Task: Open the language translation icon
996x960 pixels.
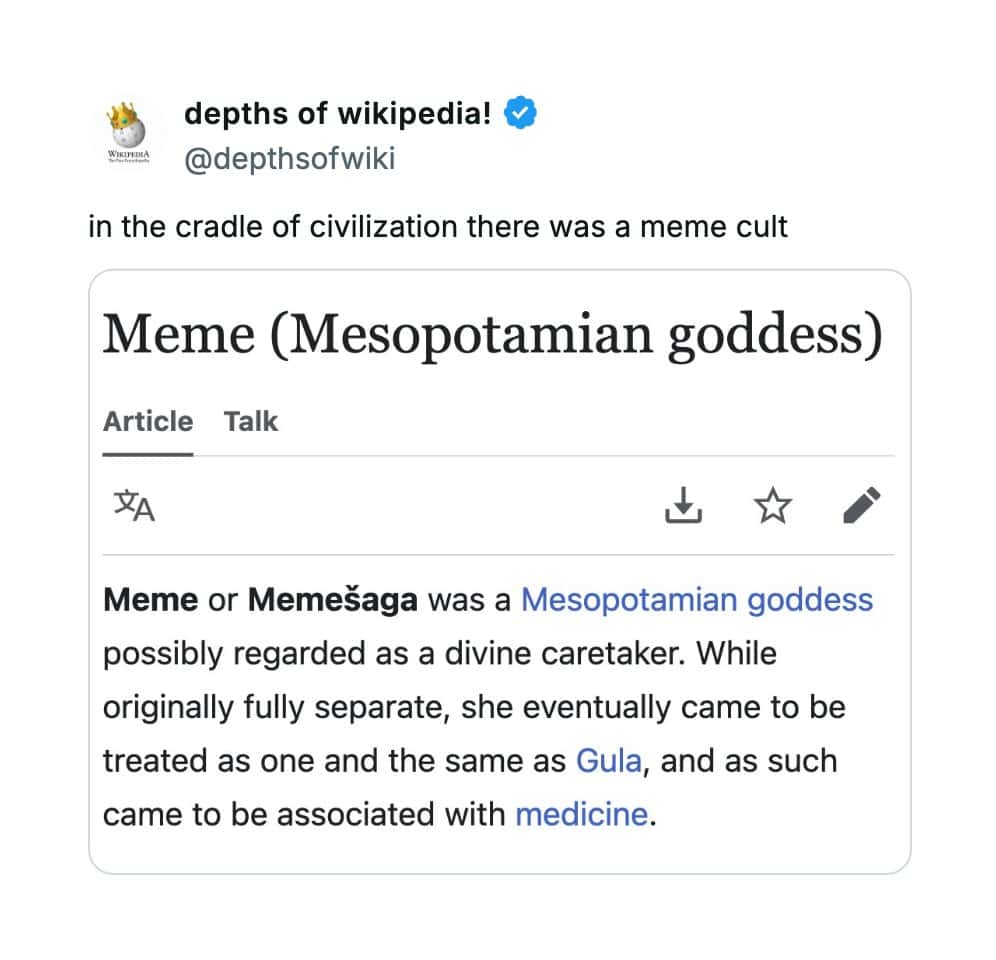Action: pyautogui.click(x=134, y=506)
